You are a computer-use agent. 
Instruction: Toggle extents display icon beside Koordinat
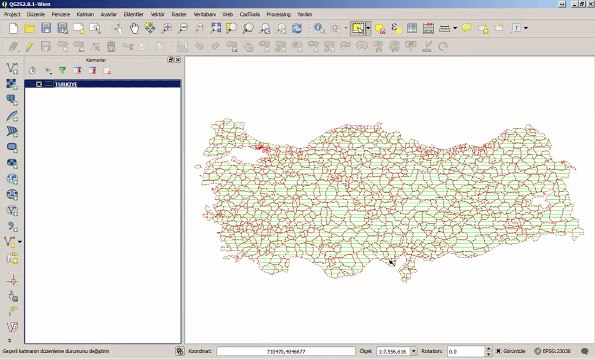(x=180, y=351)
